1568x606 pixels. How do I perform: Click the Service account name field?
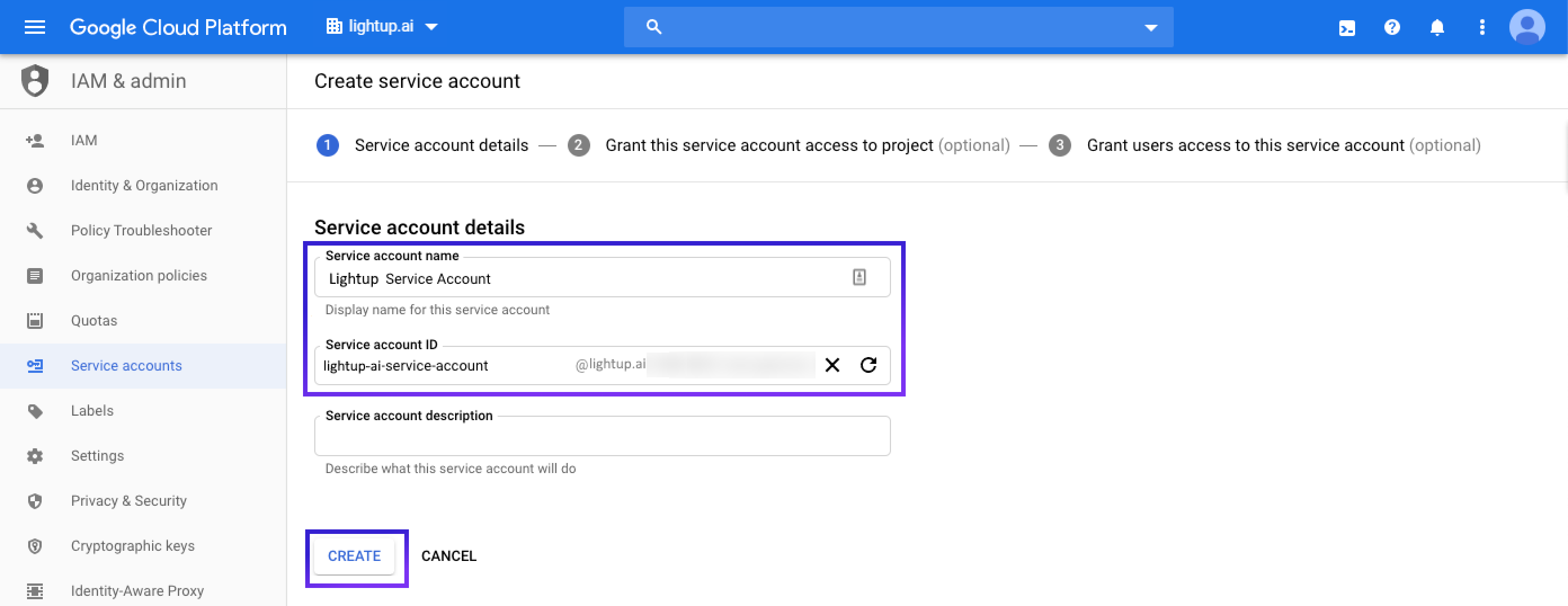point(602,278)
